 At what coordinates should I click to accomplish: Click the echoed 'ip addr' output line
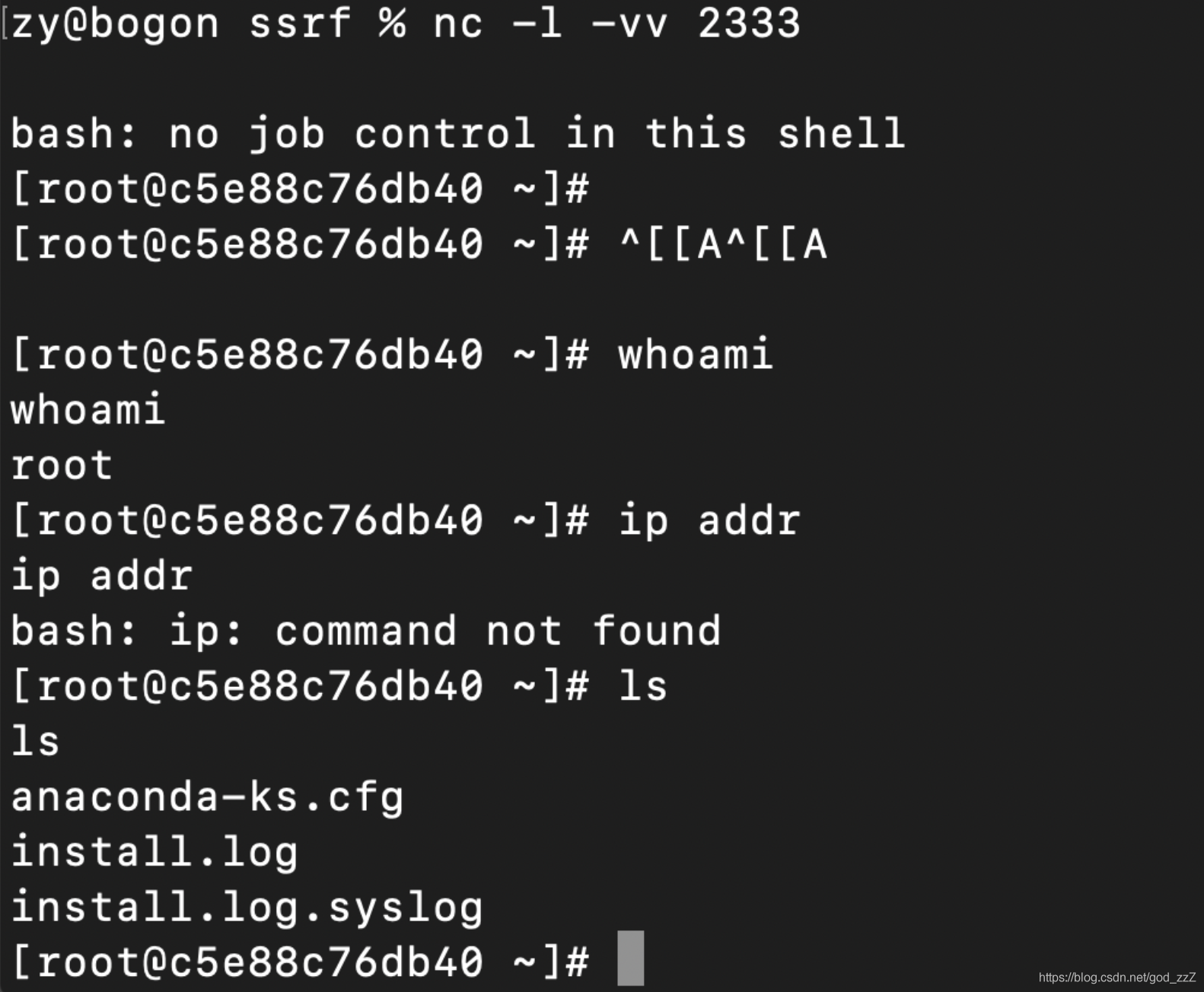point(102,576)
